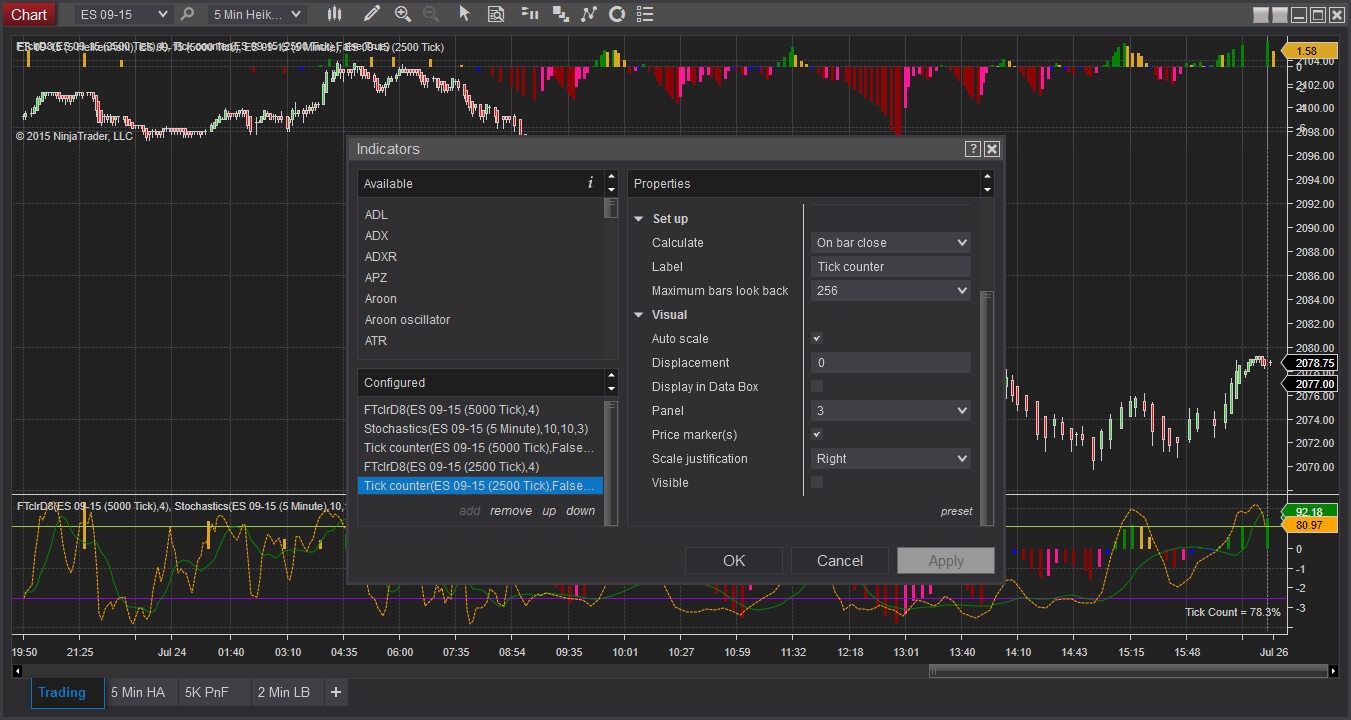Open the properties list toolbar icon
This screenshot has height=720, width=1351.
click(x=645, y=14)
